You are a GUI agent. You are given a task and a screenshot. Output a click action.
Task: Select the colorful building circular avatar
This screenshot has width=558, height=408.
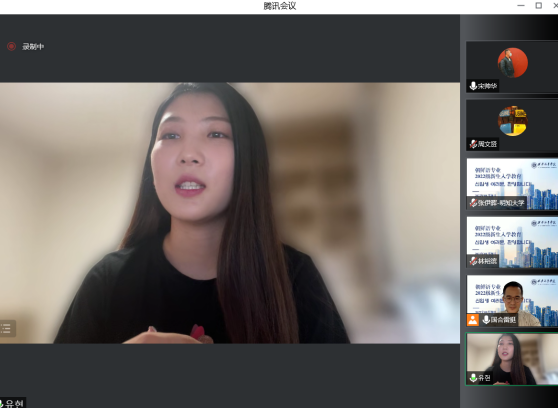[x=512, y=121]
